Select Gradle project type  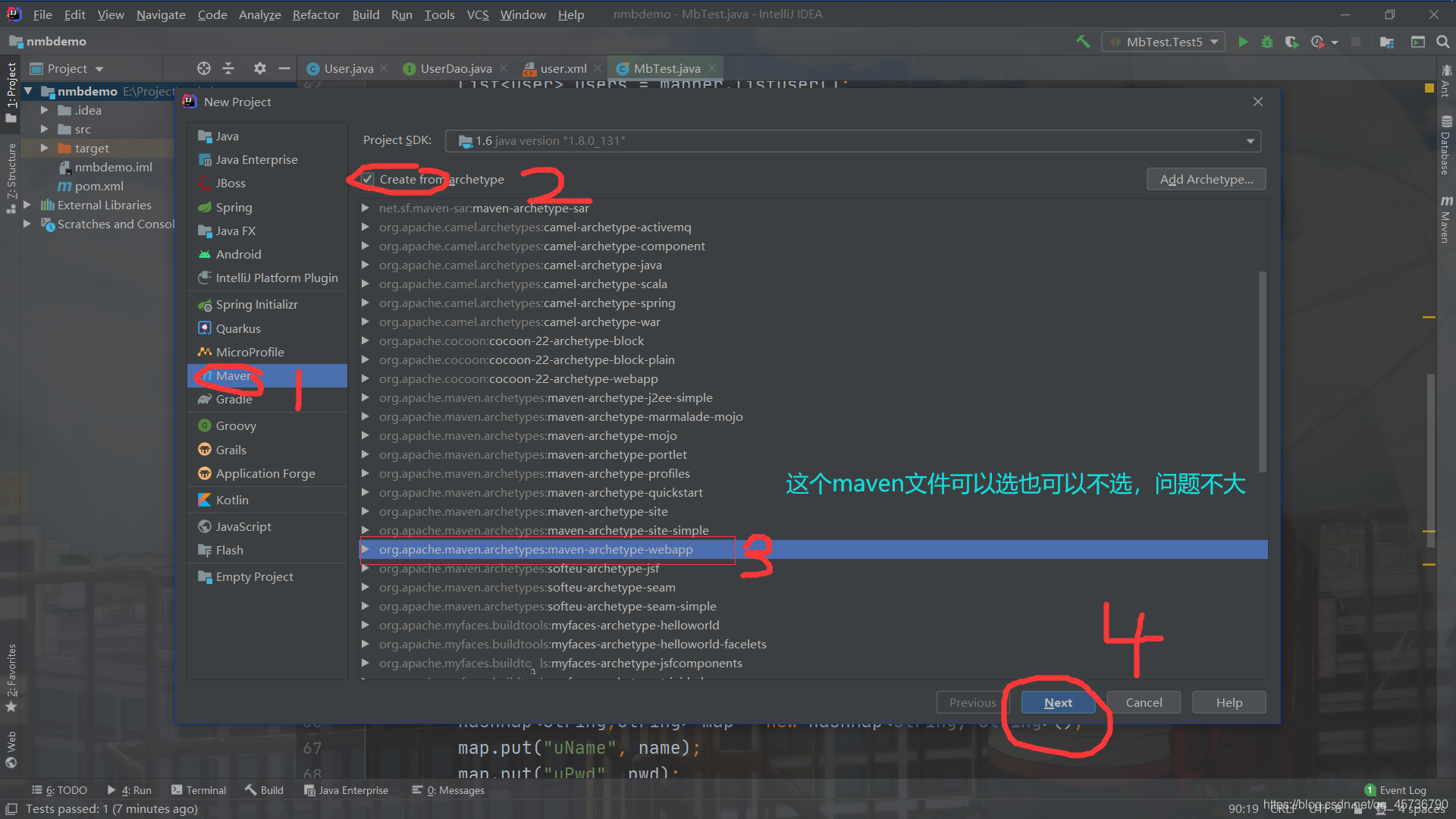coord(267,399)
